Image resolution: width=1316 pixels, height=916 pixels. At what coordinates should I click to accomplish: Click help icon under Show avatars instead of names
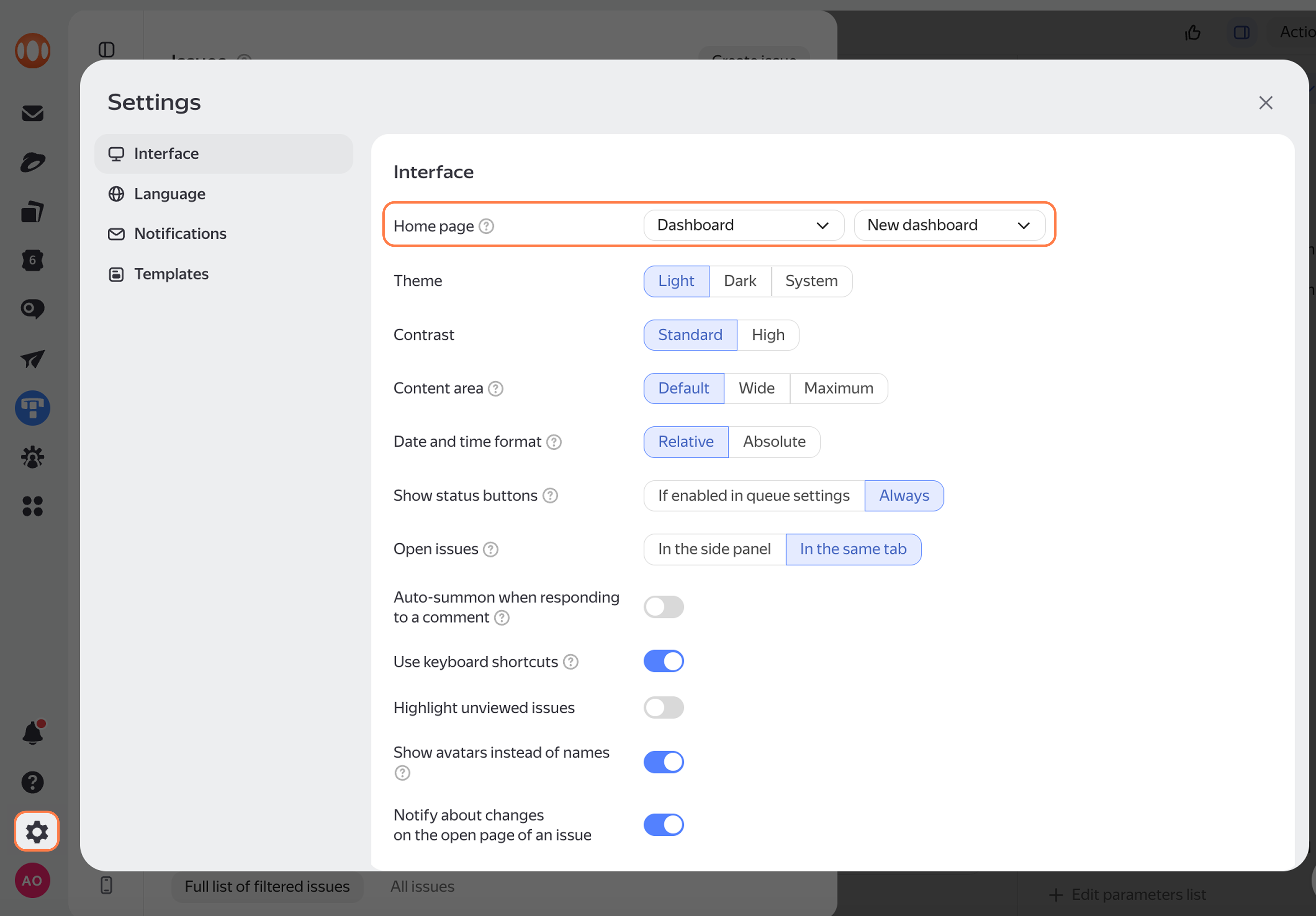[x=402, y=773]
